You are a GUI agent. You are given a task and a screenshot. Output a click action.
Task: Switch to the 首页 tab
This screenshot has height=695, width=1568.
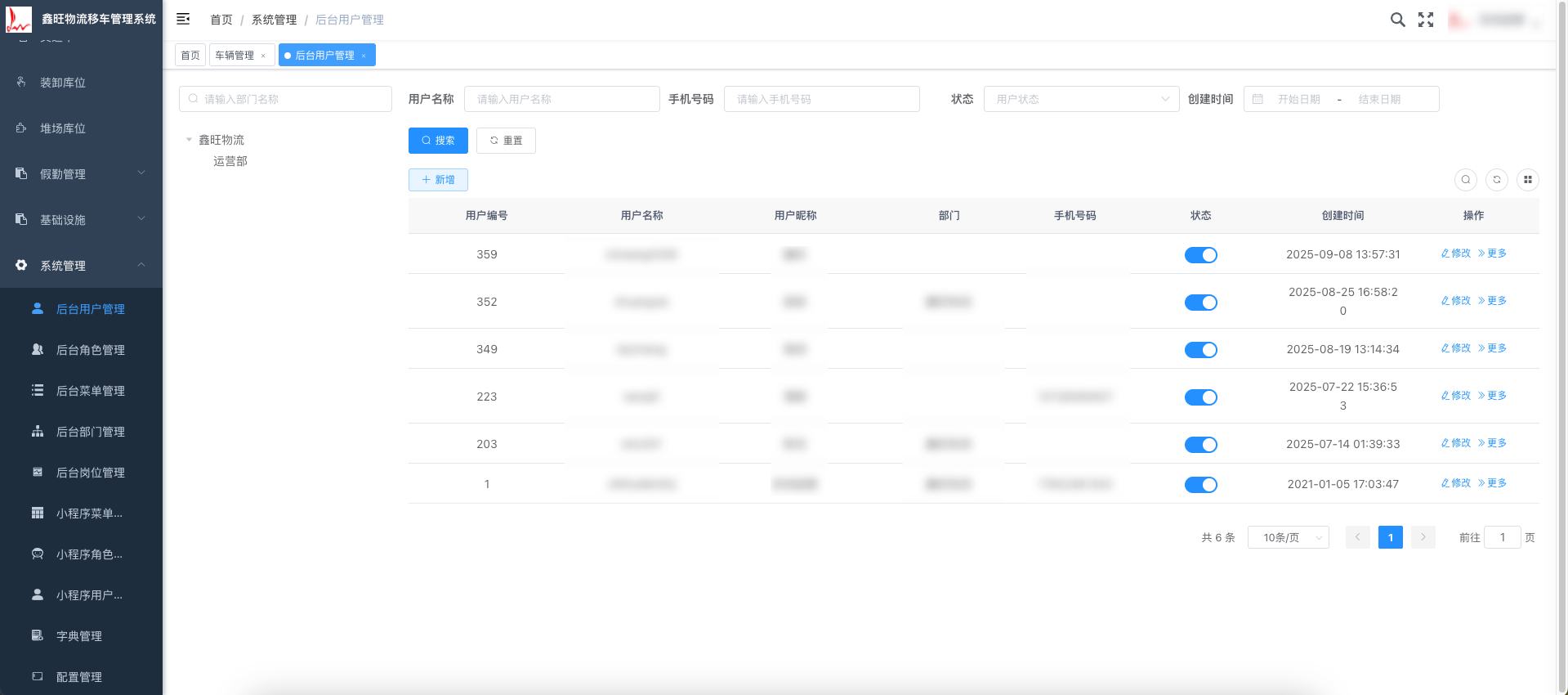[190, 56]
